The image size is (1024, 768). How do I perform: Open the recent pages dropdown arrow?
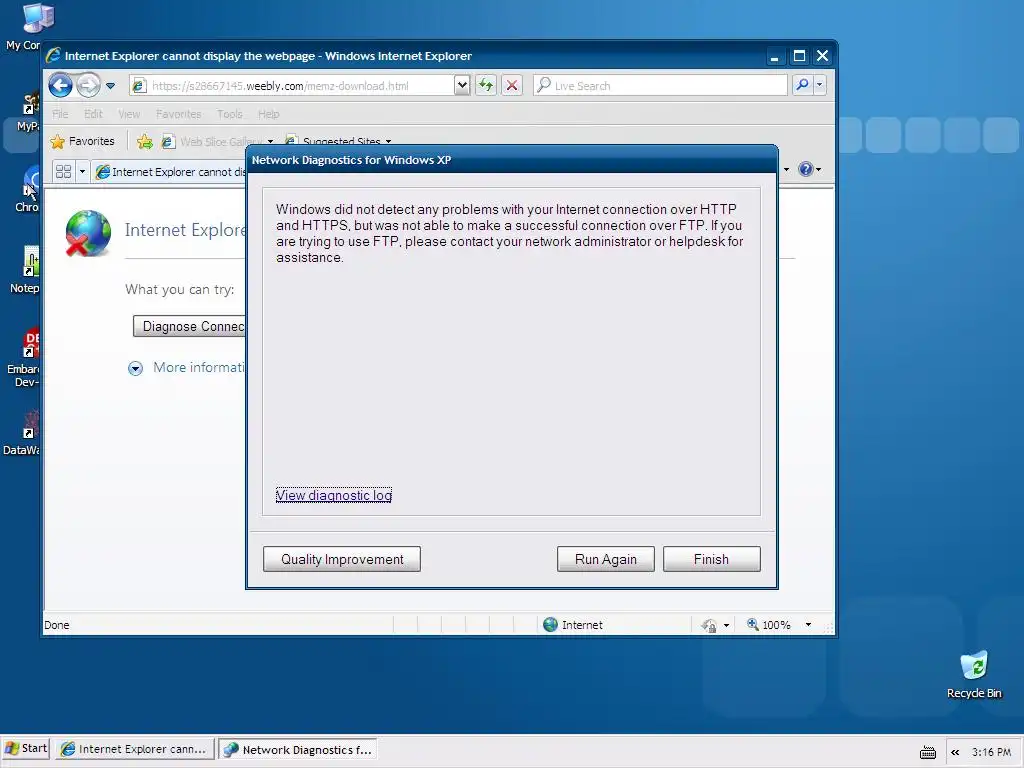(x=110, y=86)
